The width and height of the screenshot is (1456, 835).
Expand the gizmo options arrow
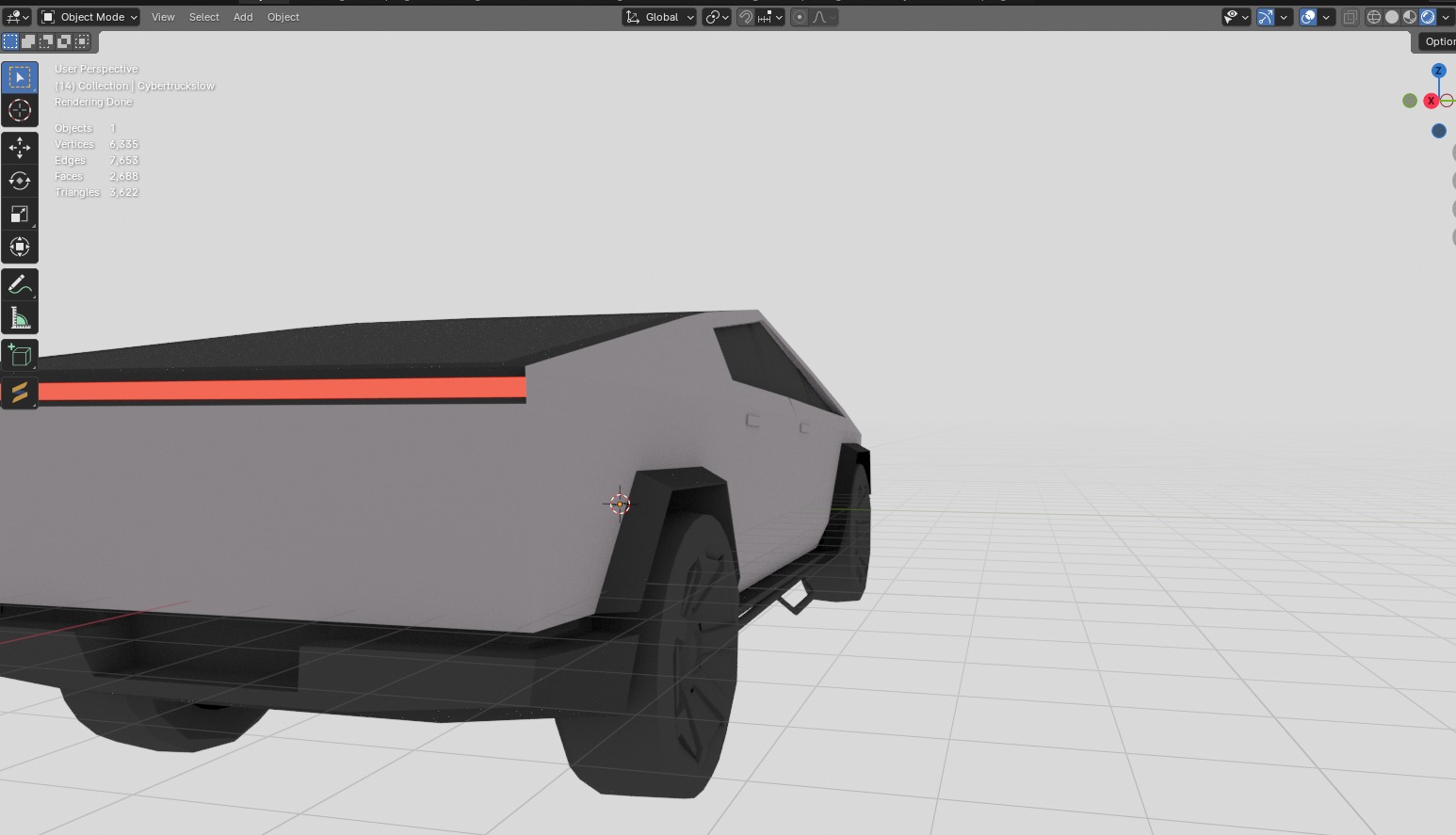pyautogui.click(x=1284, y=17)
